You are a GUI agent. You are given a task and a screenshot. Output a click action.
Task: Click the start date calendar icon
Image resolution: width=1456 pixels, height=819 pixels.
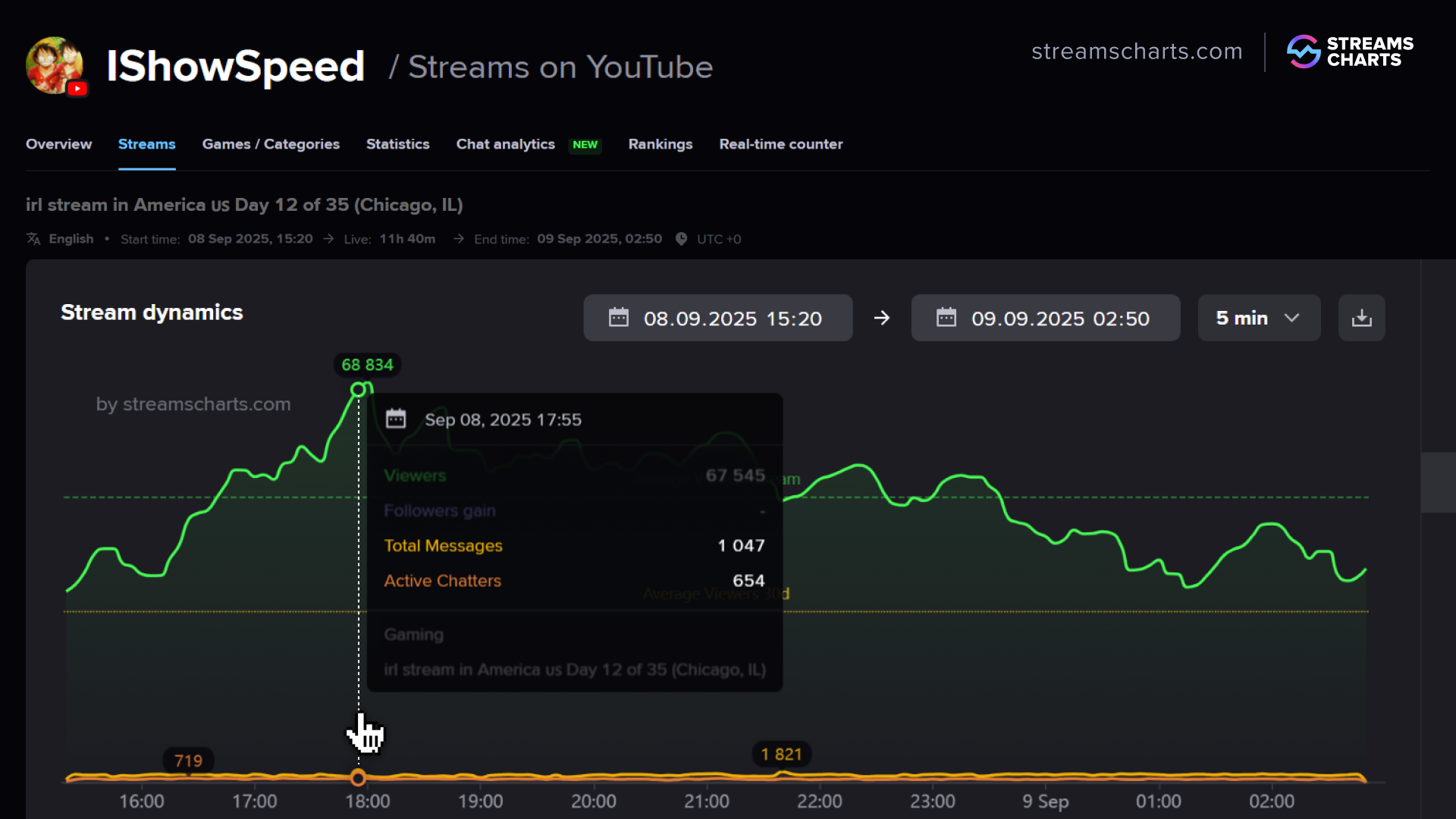click(x=619, y=318)
